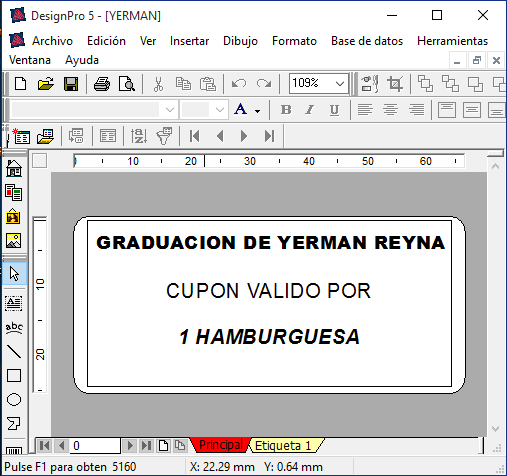Toggle italic formatting

[x=310, y=110]
